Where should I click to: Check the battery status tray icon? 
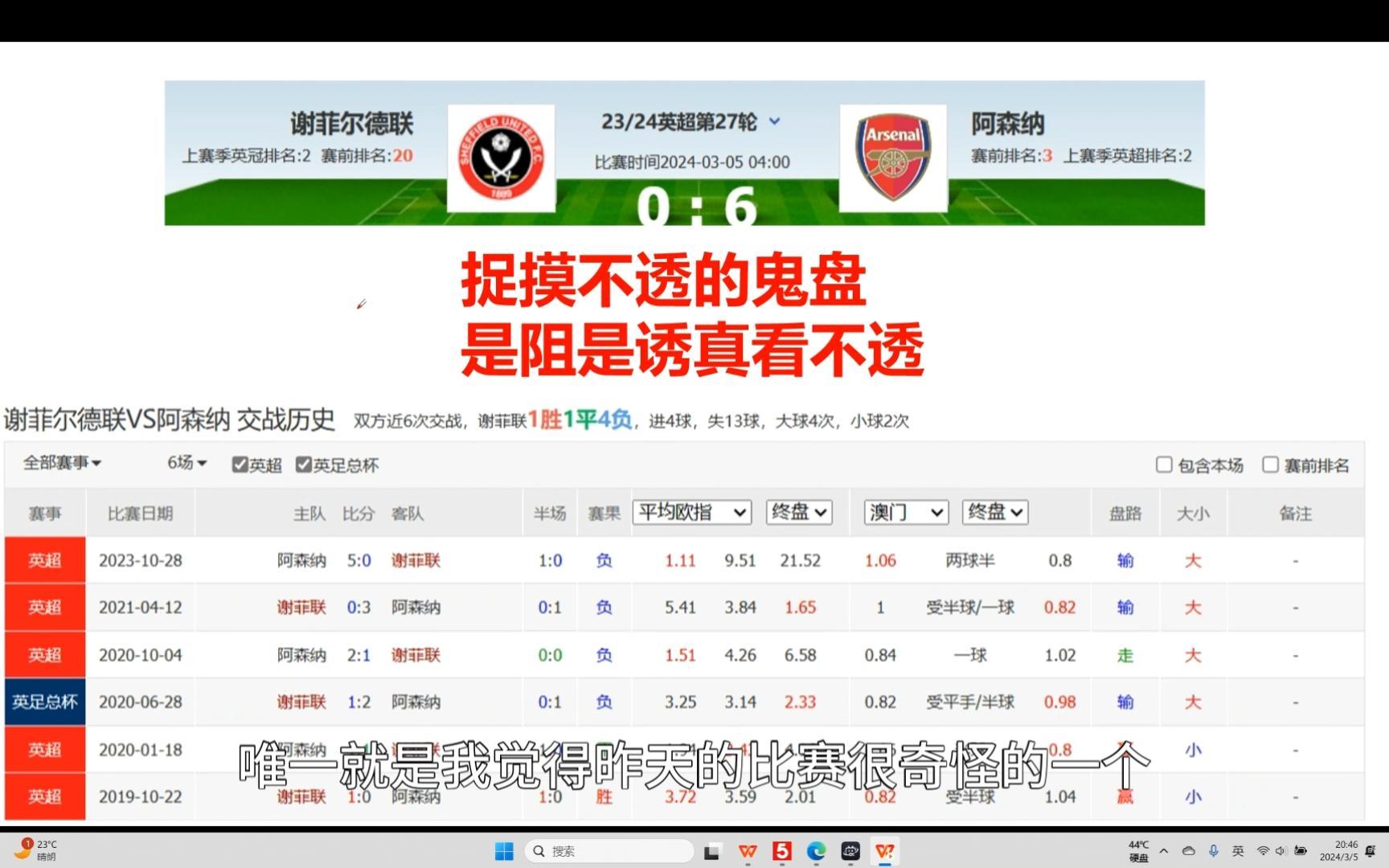pos(1300,851)
